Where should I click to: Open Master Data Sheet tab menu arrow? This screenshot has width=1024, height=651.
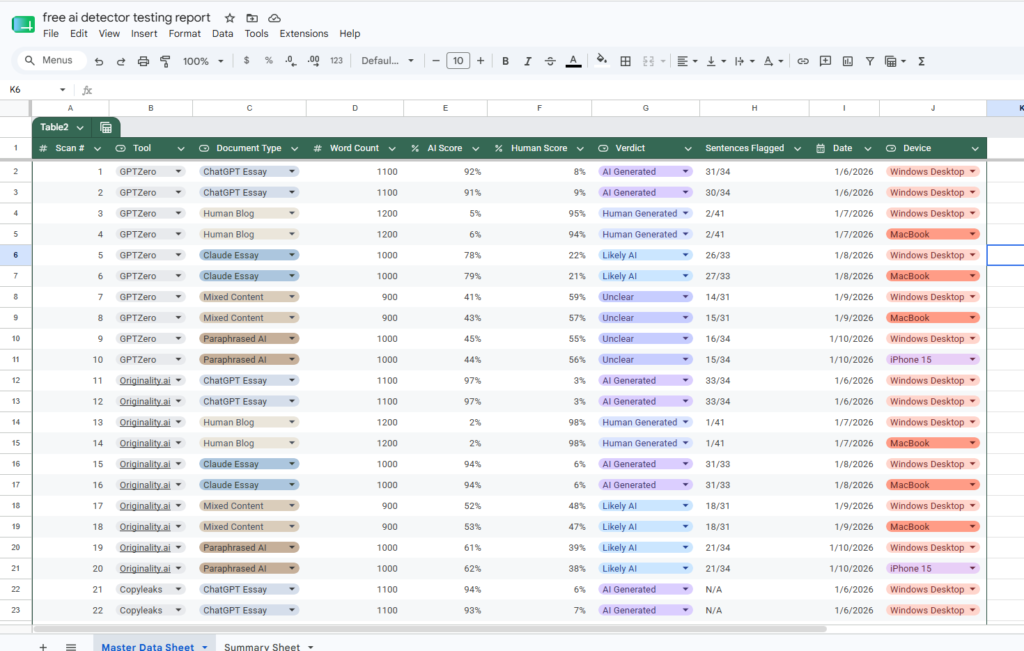point(204,646)
